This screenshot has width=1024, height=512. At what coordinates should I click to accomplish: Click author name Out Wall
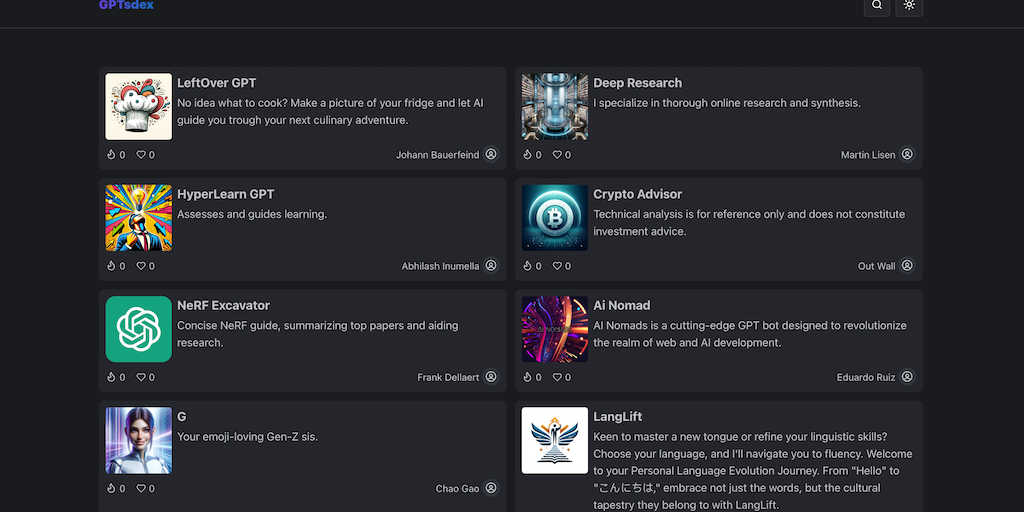(x=876, y=266)
